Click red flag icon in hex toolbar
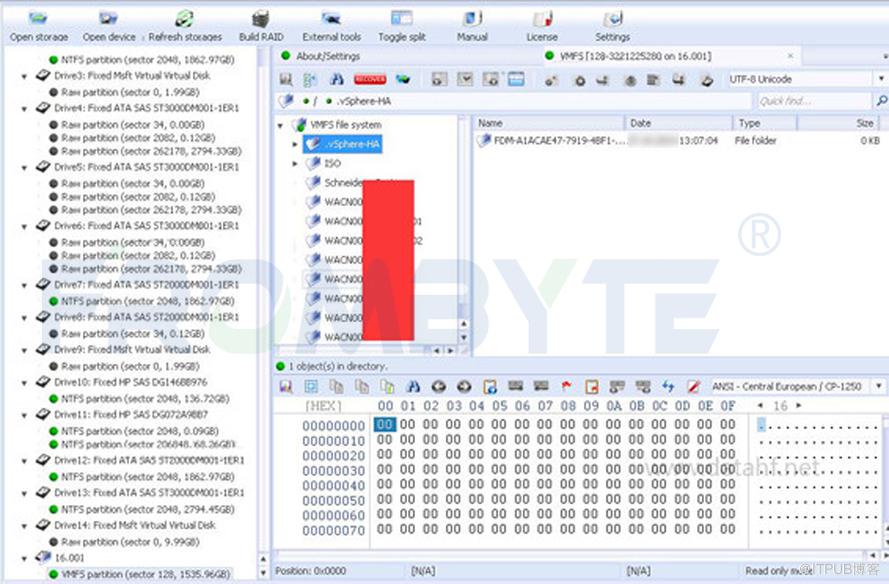The width and height of the screenshot is (889, 584). pyautogui.click(x=566, y=387)
